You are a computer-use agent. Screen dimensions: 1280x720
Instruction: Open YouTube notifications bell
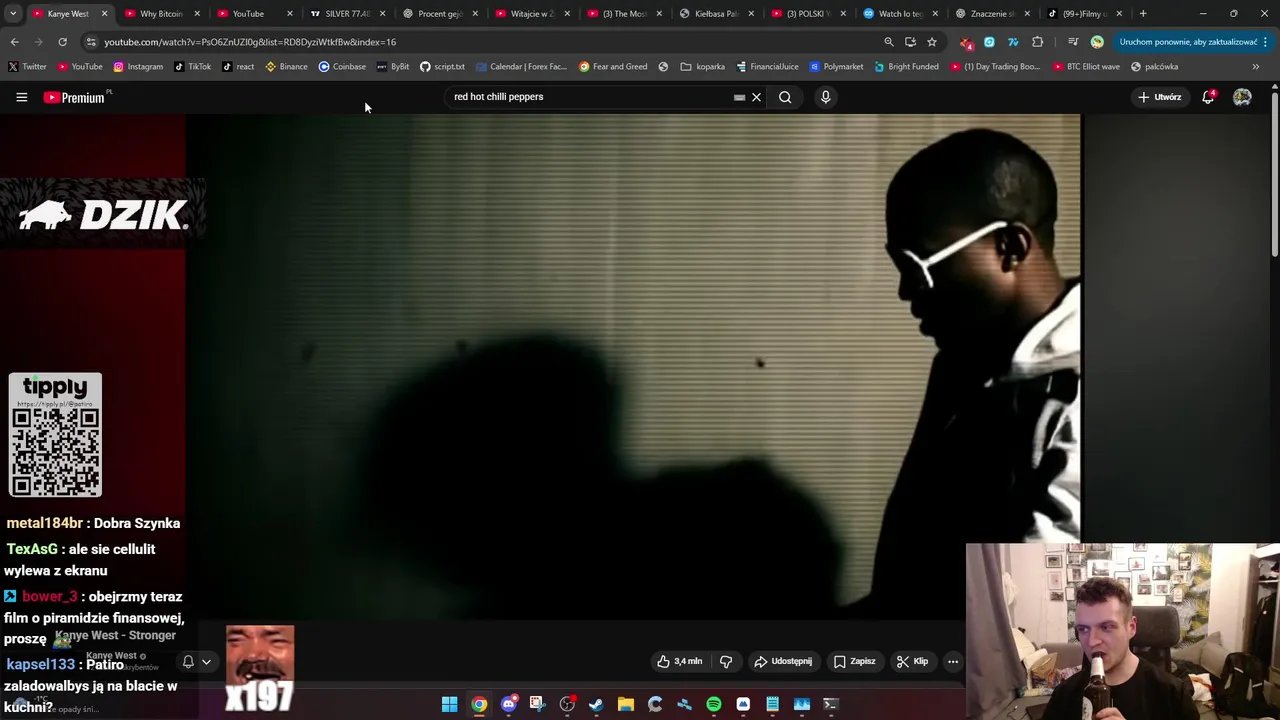point(1208,97)
